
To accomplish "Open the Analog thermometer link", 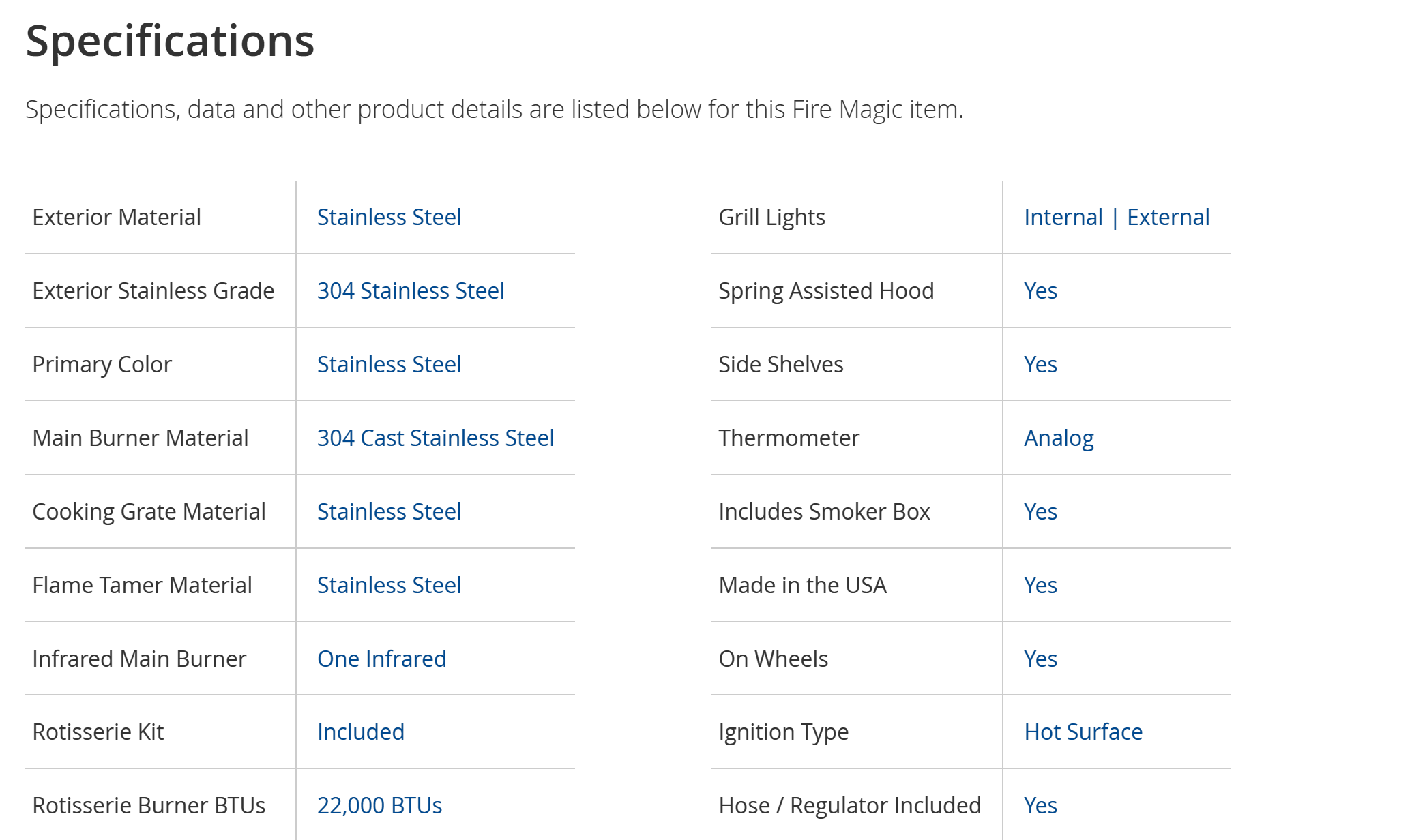I will click(x=1059, y=438).
